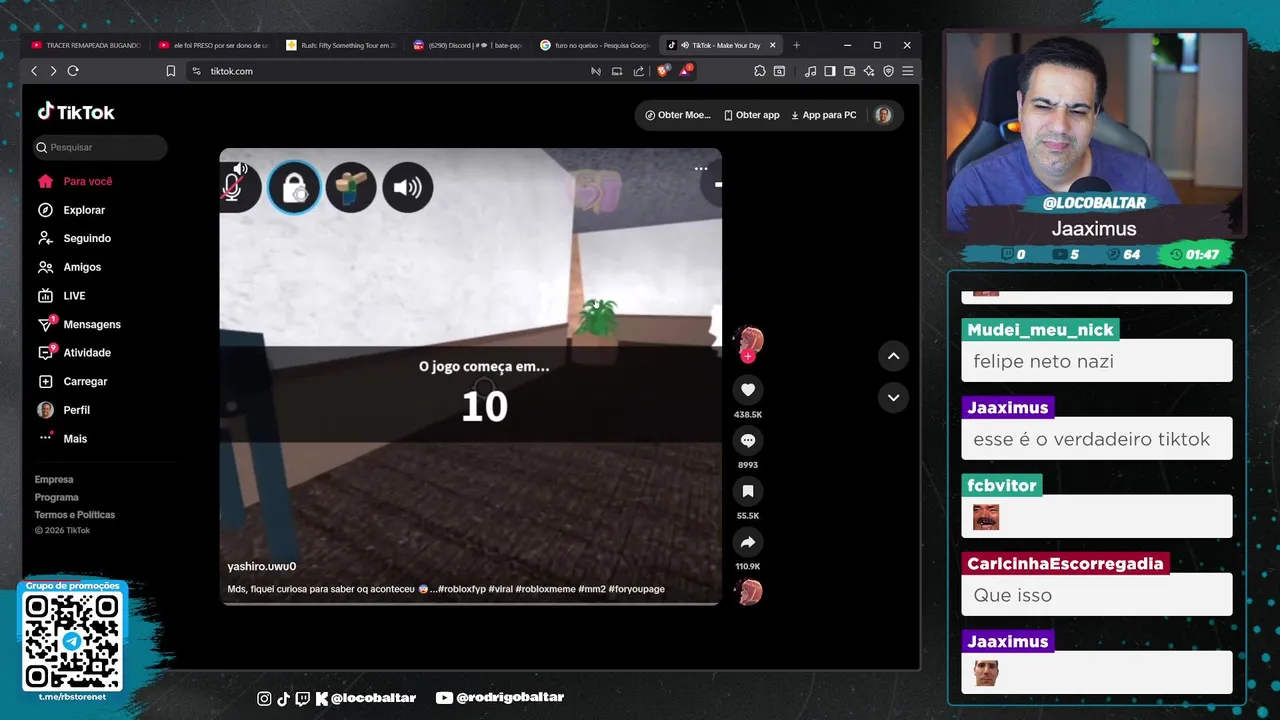Bookmark this page in the address bar
This screenshot has height=720, width=1280.
coord(171,71)
